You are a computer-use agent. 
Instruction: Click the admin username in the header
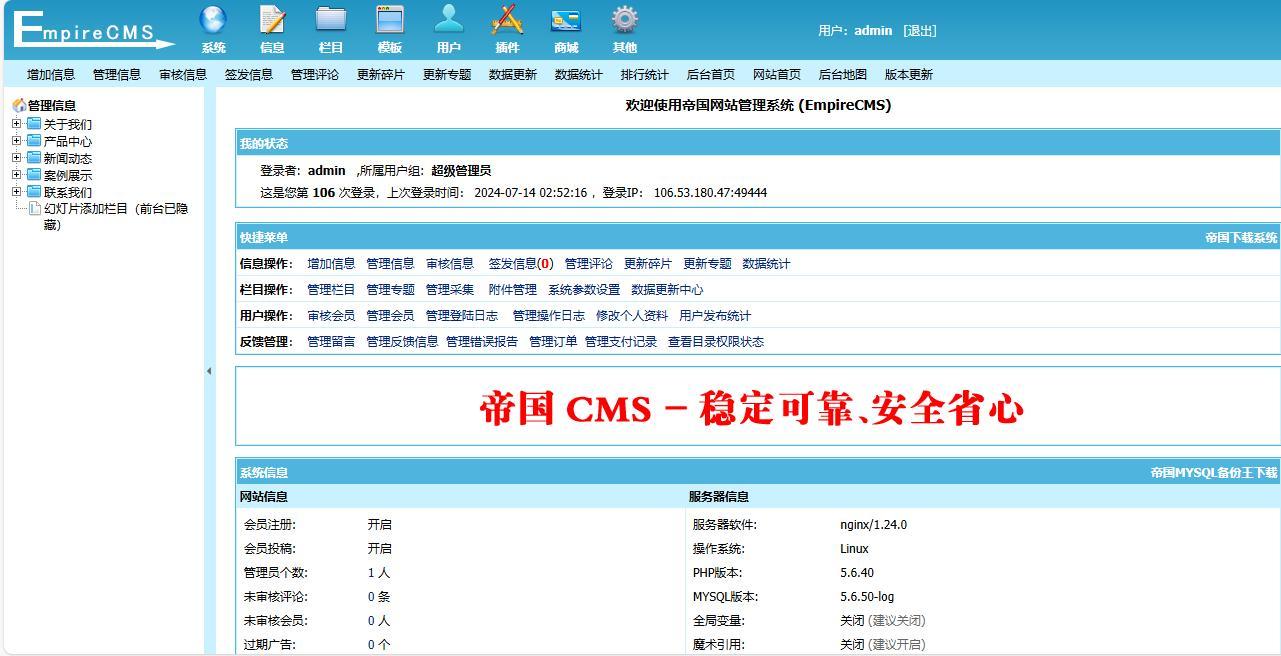(873, 31)
